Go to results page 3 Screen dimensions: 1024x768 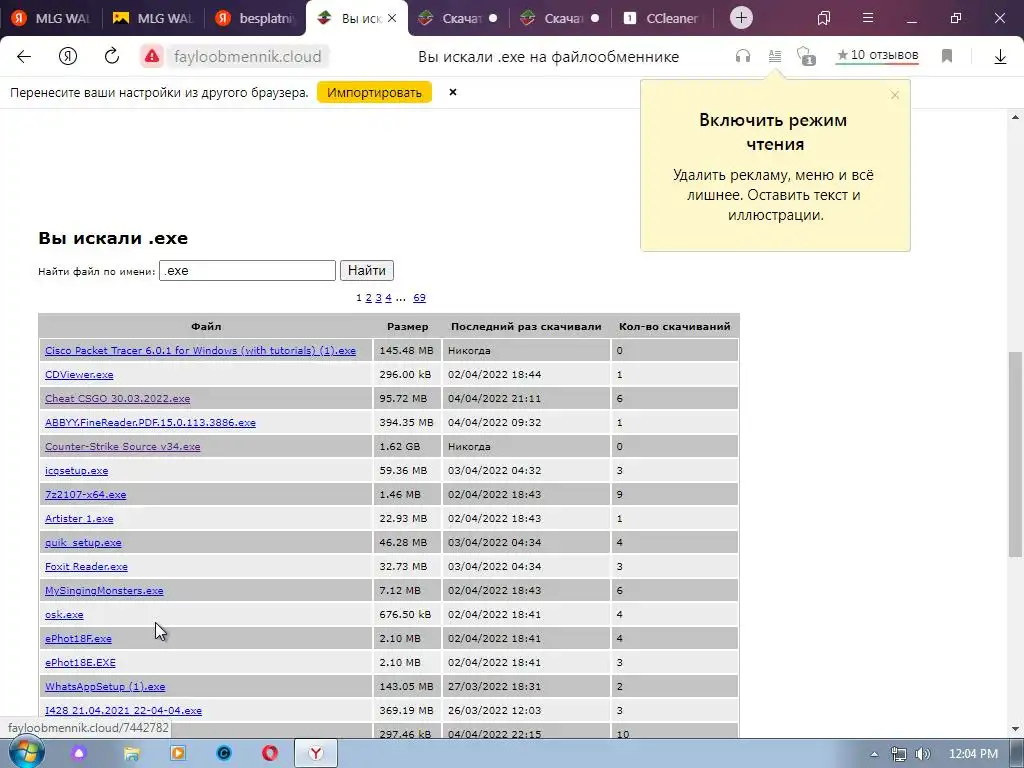[x=378, y=298]
